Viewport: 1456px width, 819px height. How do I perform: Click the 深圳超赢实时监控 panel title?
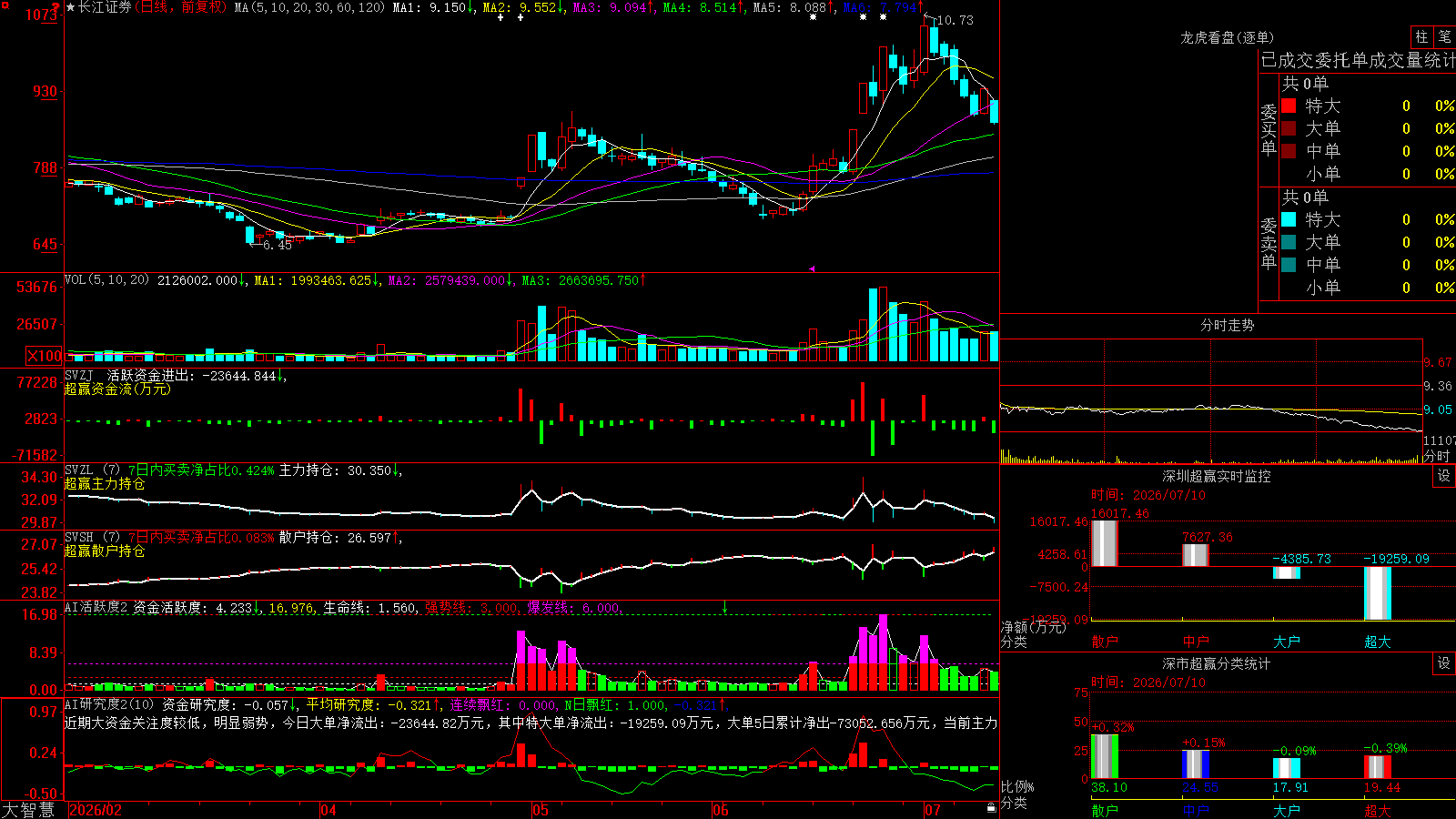[1217, 476]
